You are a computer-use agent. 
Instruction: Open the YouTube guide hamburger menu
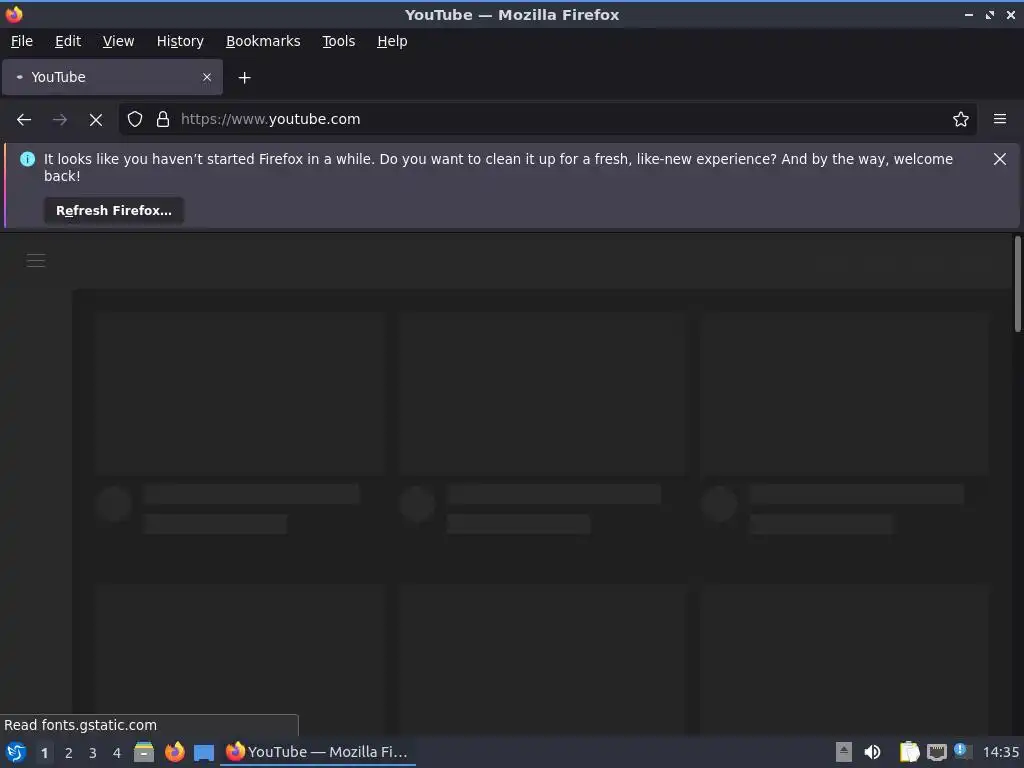tap(36, 261)
